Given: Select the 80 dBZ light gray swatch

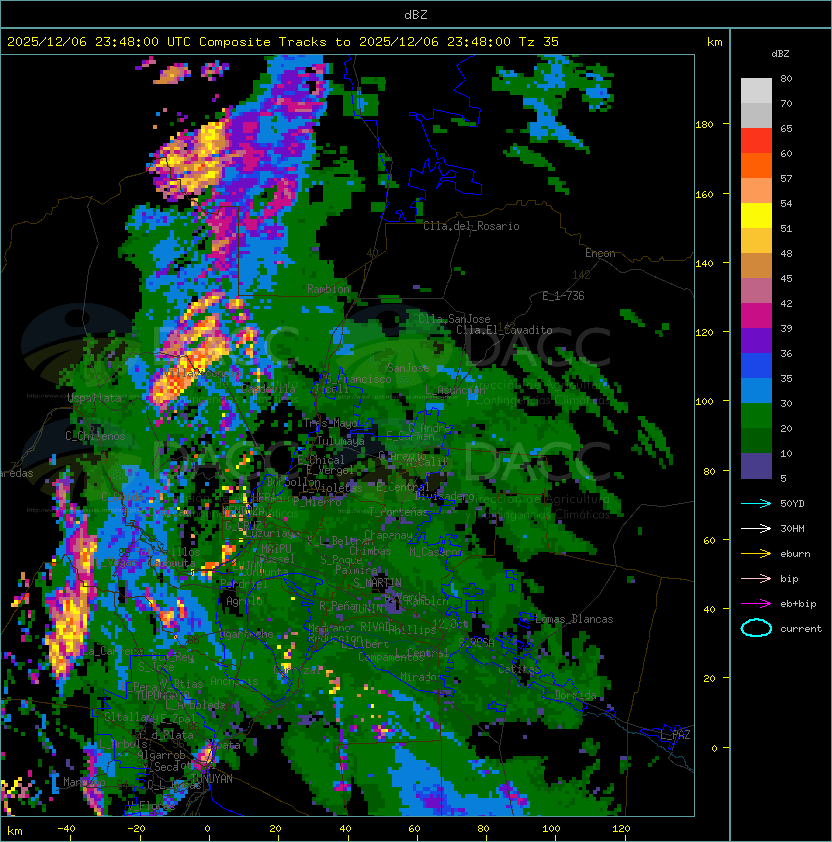Looking at the screenshot, I should coord(756,90).
